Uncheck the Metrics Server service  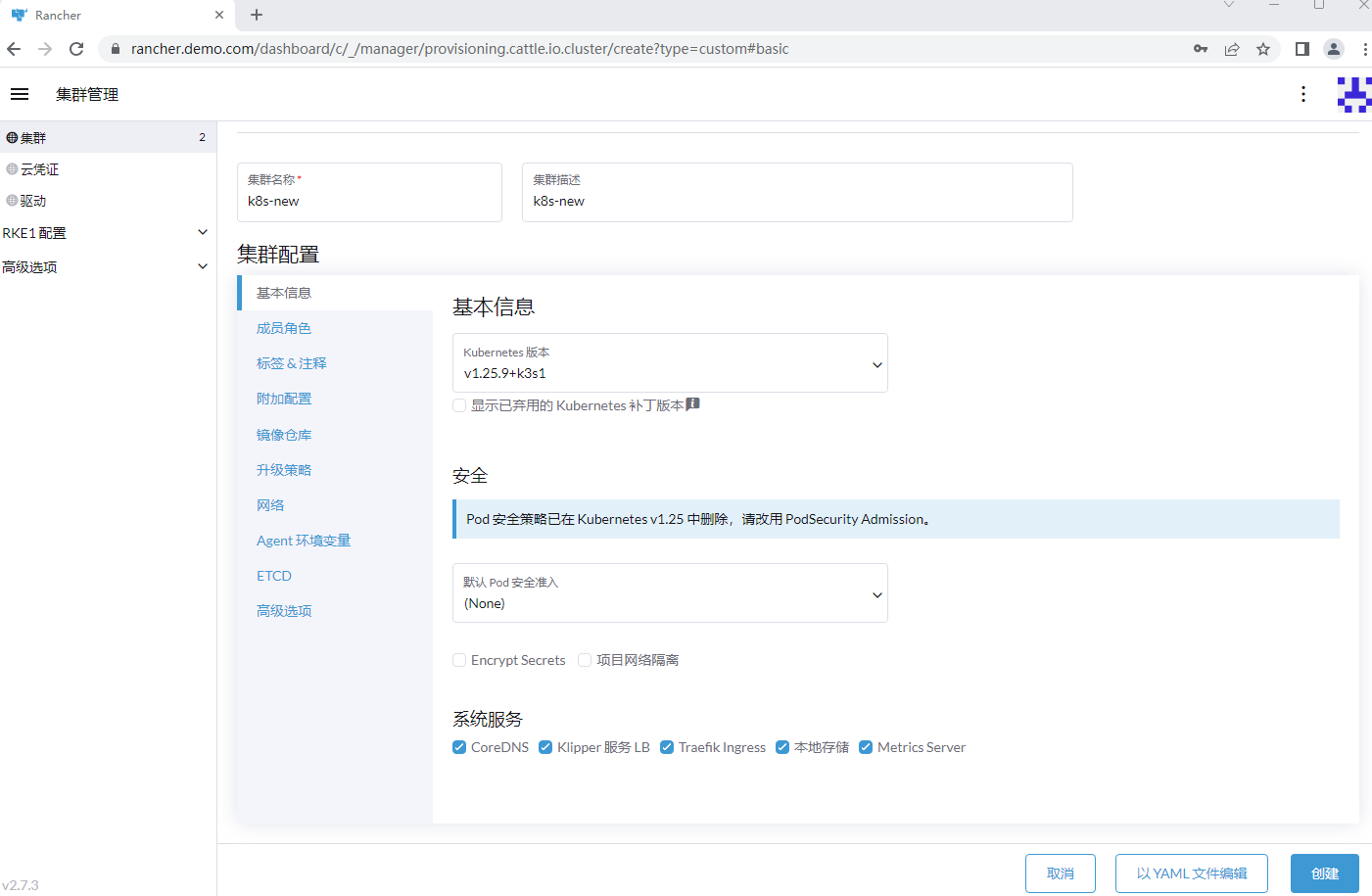click(866, 747)
